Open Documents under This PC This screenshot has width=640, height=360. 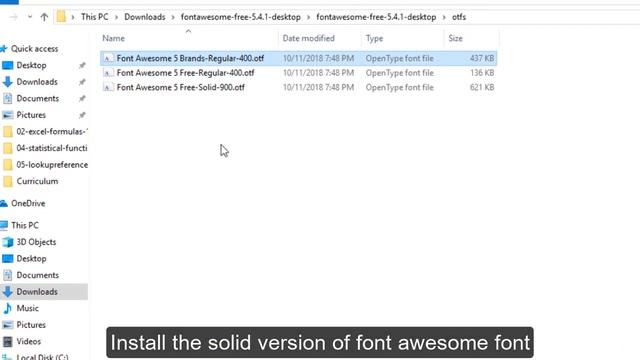click(38, 275)
